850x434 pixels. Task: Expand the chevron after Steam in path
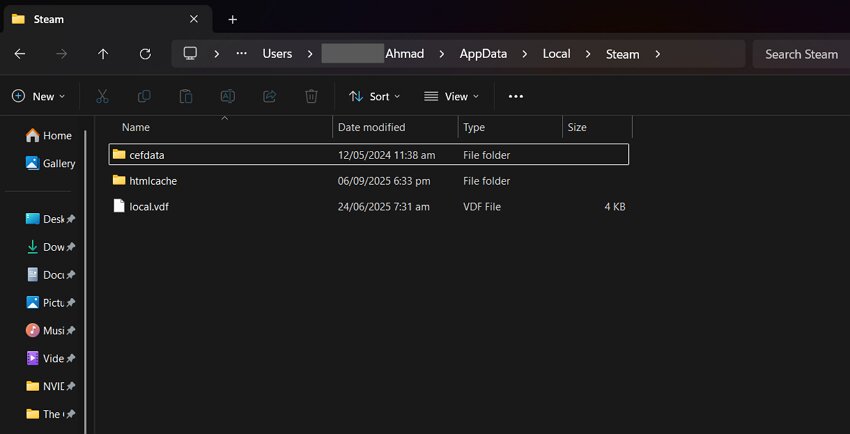tap(658, 54)
